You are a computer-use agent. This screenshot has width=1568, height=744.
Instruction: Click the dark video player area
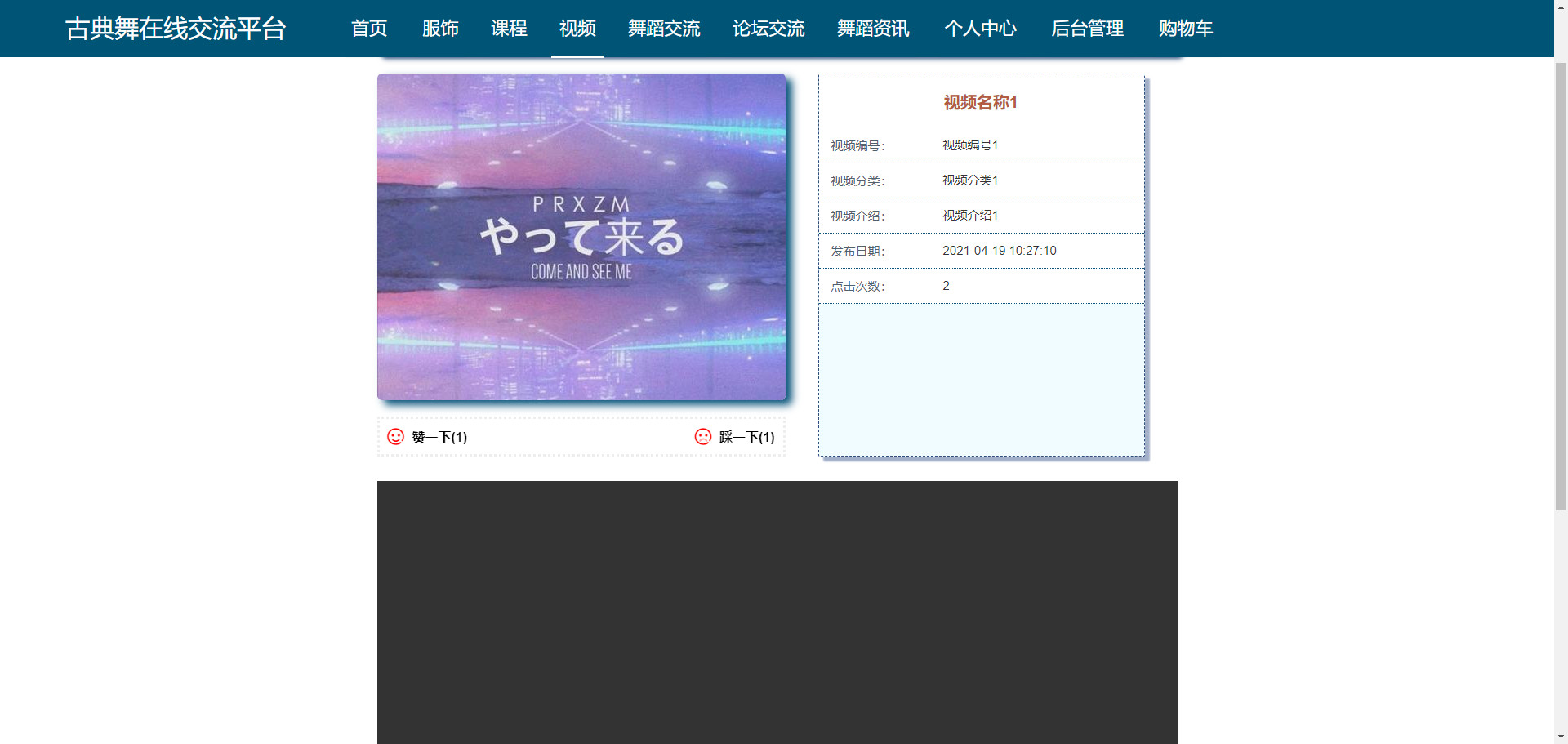[x=777, y=613]
